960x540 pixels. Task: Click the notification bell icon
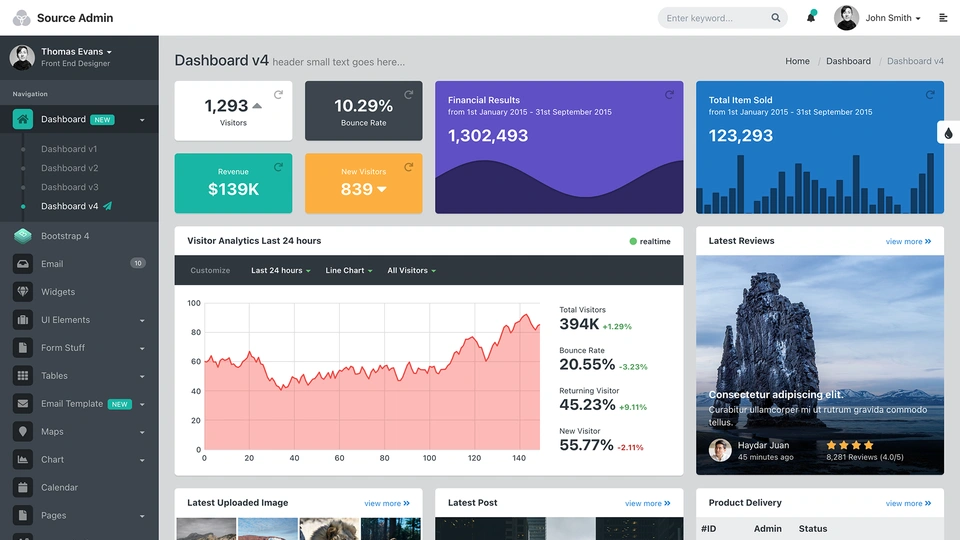pyautogui.click(x=810, y=18)
